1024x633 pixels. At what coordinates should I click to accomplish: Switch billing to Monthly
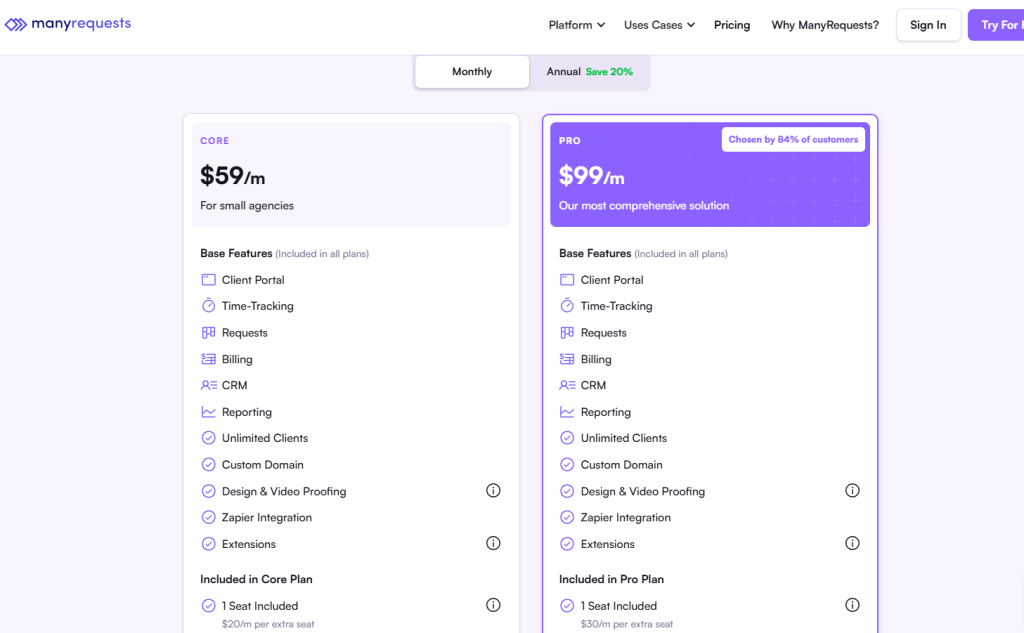tap(472, 72)
